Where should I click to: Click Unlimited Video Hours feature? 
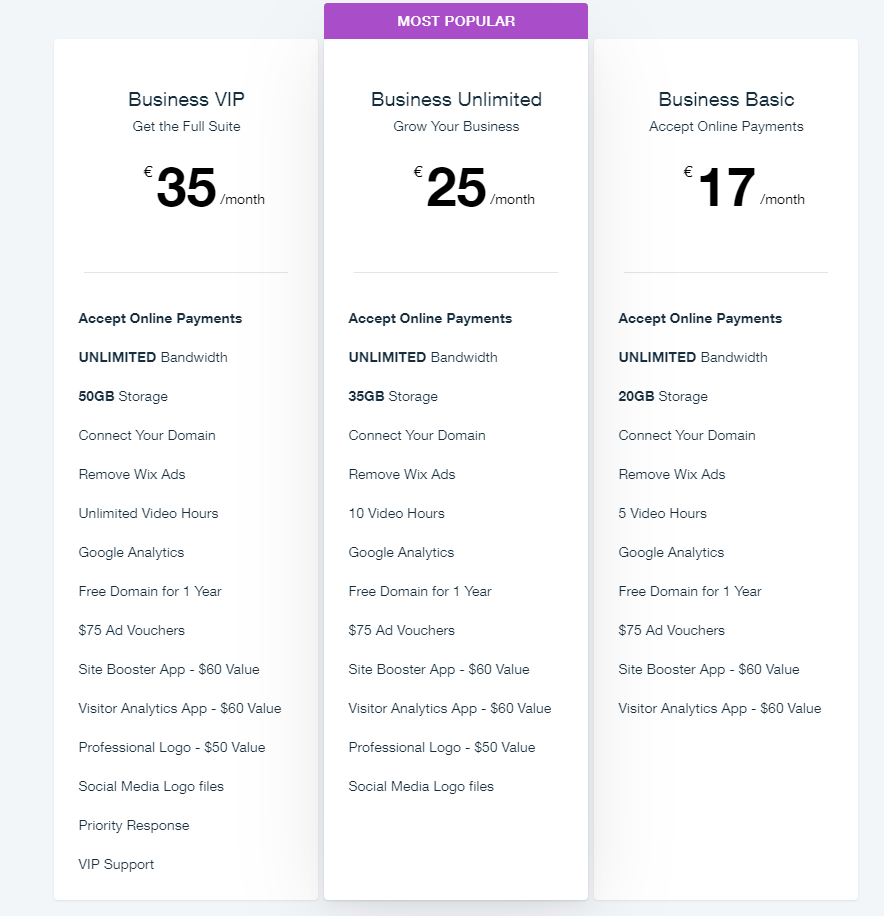coord(148,513)
